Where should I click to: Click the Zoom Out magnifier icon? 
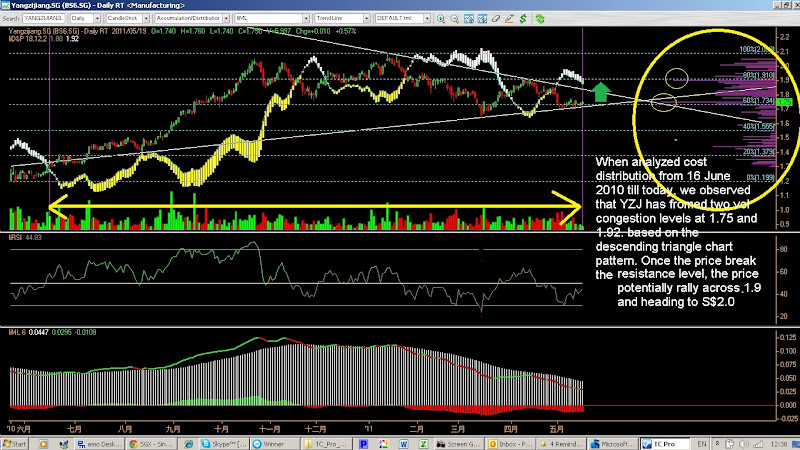455,19
